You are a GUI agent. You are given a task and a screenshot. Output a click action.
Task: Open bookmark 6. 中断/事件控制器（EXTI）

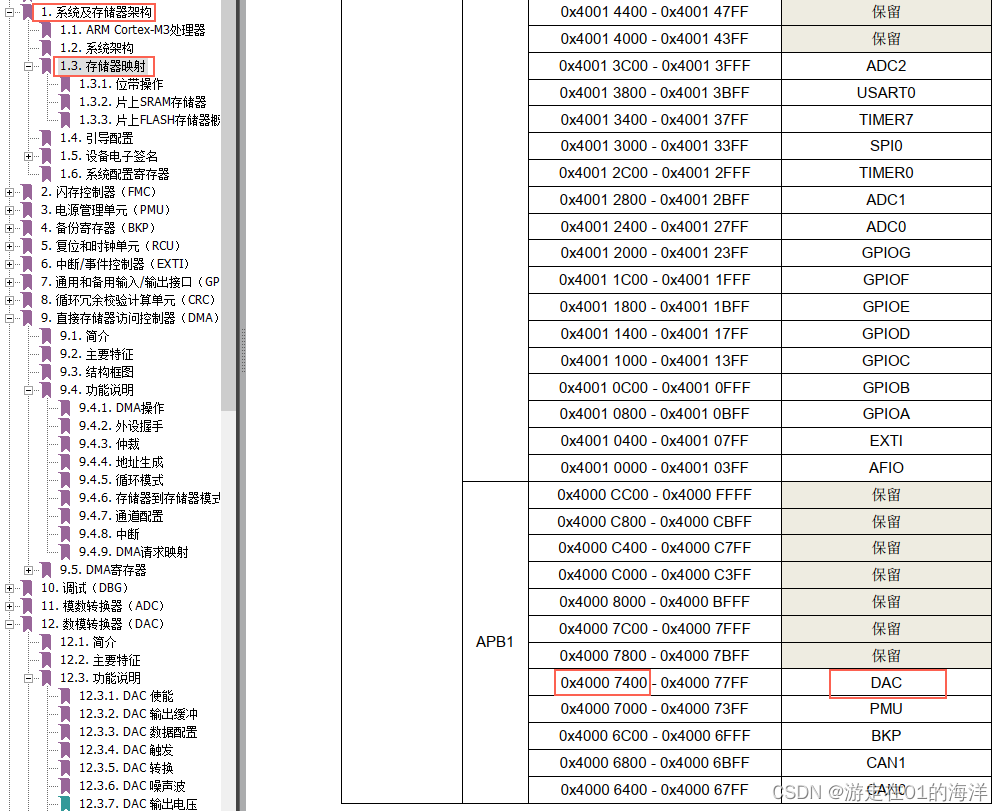click(116, 264)
